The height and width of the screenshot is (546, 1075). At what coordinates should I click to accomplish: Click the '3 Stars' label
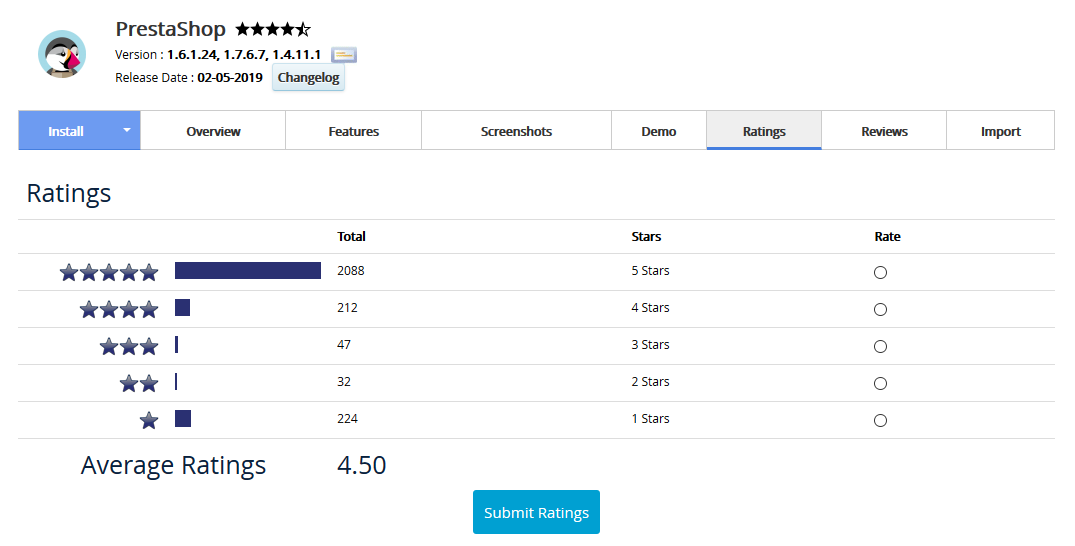650,345
